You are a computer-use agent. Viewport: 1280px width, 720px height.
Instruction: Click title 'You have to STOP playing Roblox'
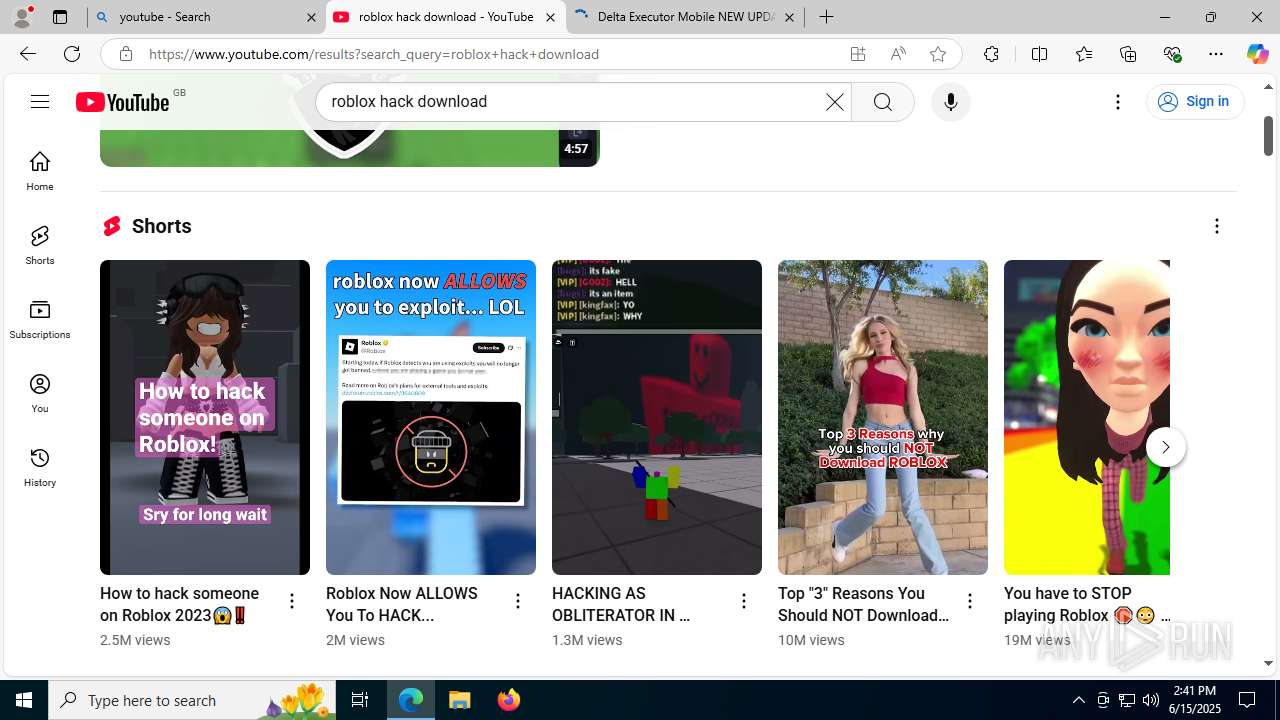coord(1086,604)
